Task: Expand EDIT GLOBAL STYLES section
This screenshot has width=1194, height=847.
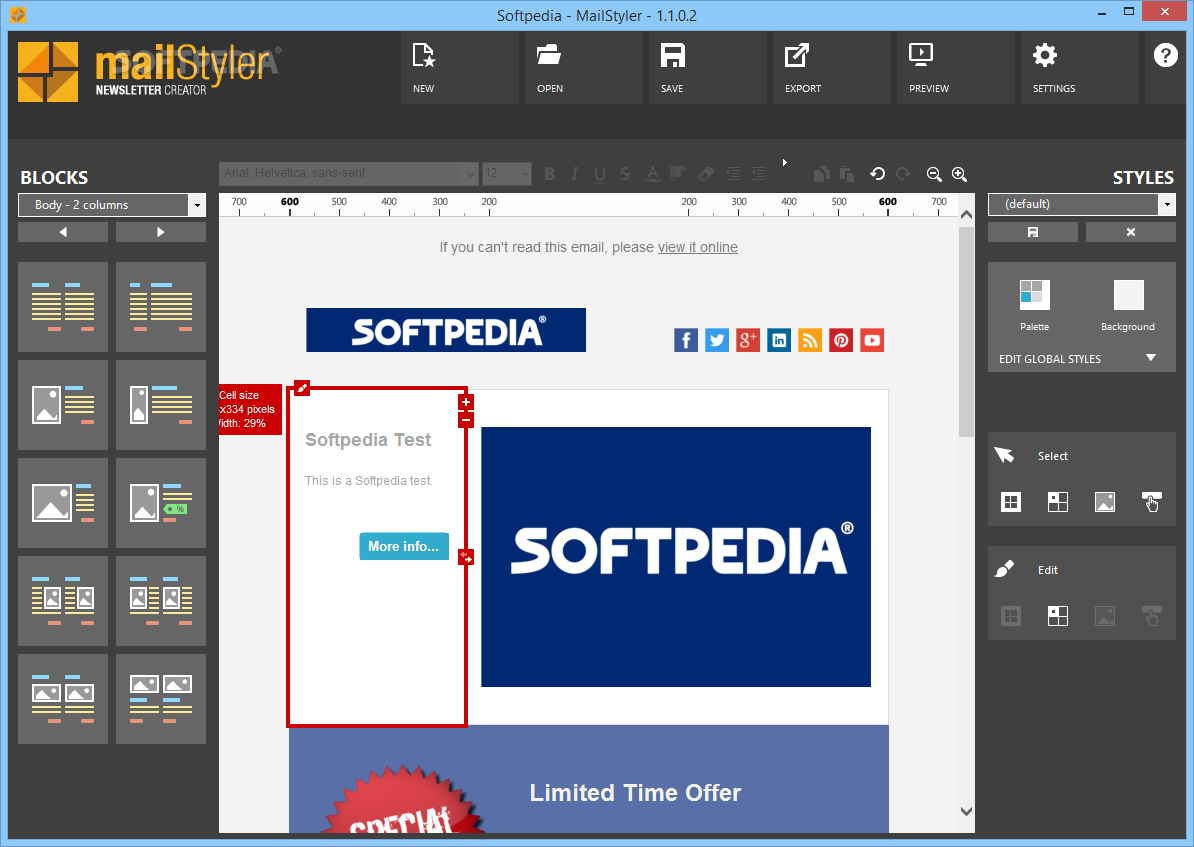Action: point(1081,359)
